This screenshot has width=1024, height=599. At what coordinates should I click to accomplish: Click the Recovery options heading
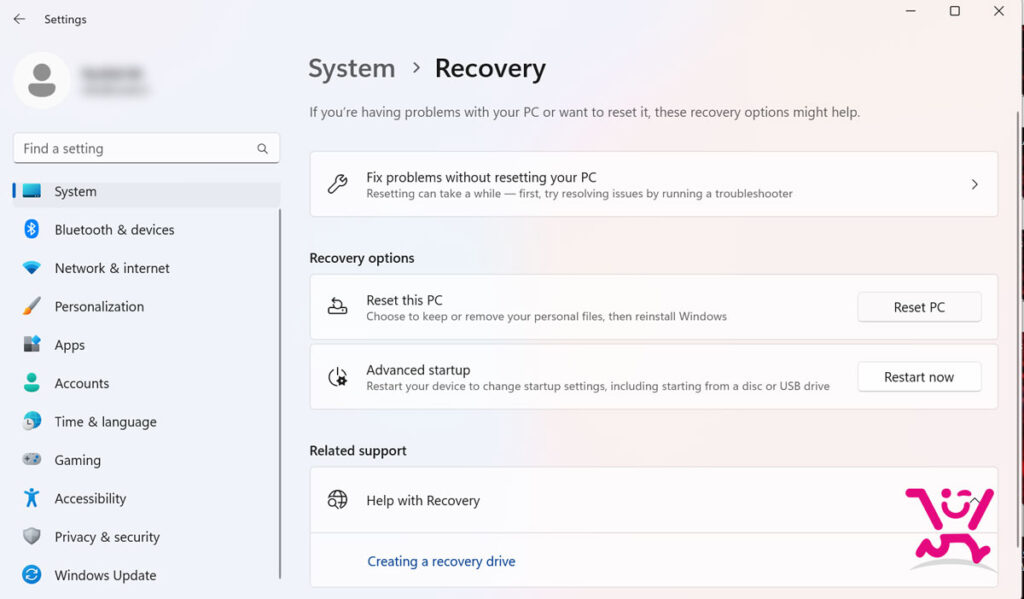tap(362, 258)
